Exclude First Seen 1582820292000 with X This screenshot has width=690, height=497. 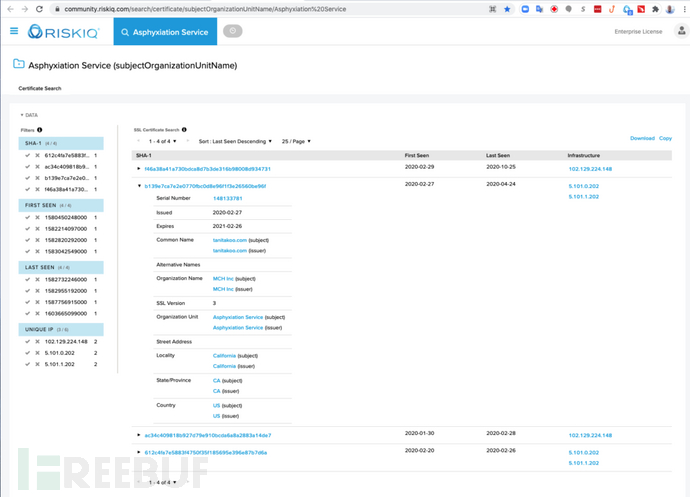tap(37, 240)
